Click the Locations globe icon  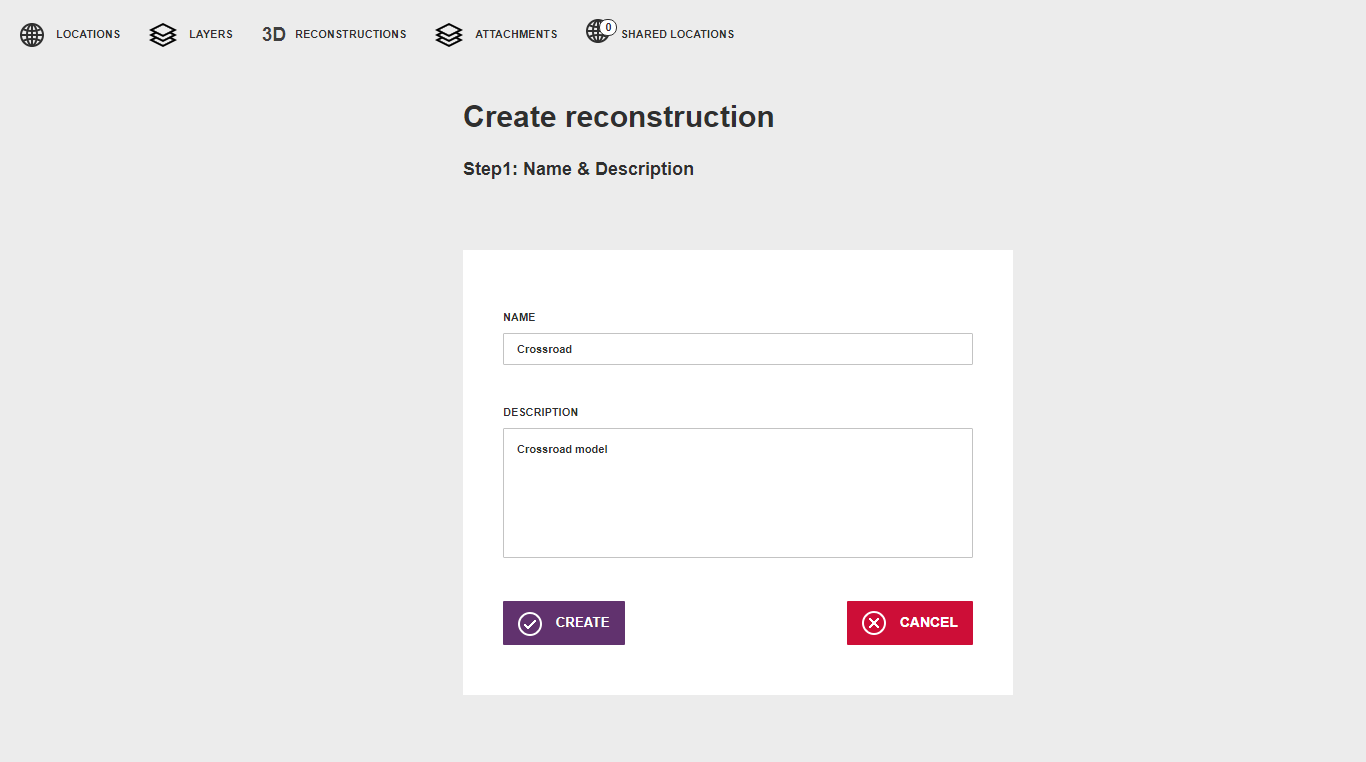coord(32,35)
